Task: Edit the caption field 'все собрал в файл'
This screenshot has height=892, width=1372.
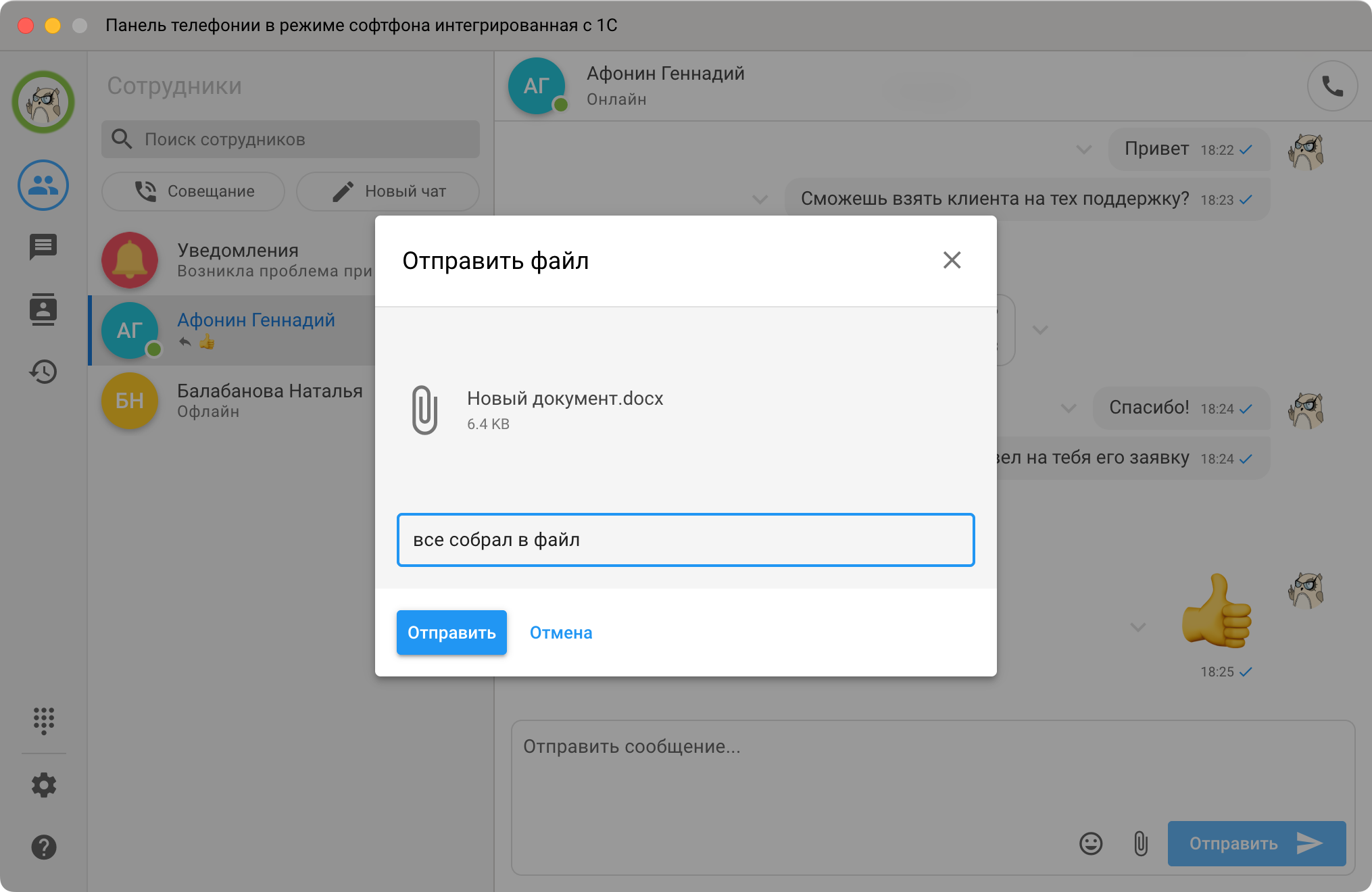Action: [685, 540]
